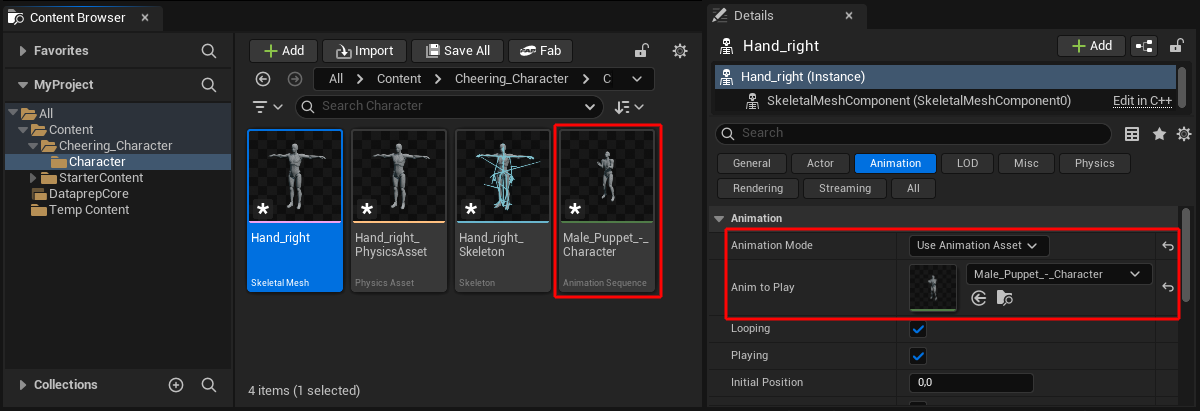Reset Animation Mode to default value
Viewport: 1200px width, 411px height.
tap(1167, 245)
